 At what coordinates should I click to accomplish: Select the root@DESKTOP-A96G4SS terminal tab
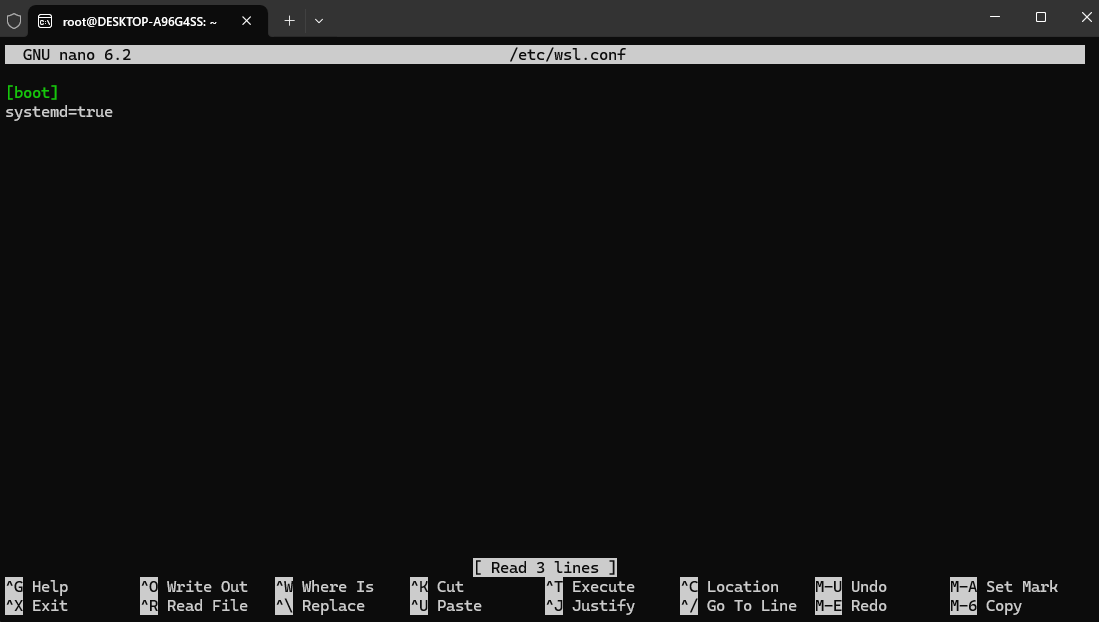pos(139,20)
